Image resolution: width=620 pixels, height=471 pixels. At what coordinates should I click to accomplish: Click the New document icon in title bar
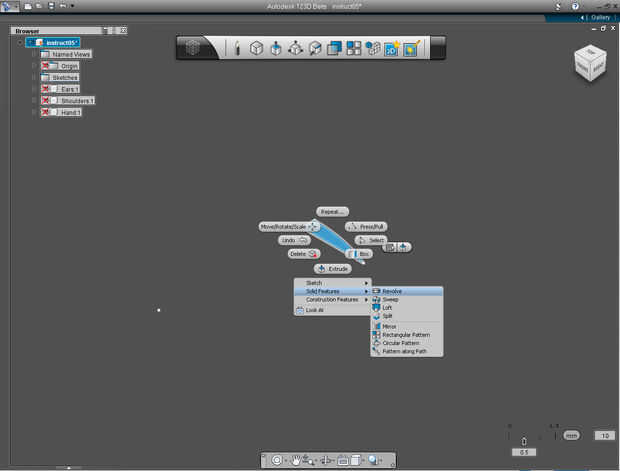(x=28, y=6)
